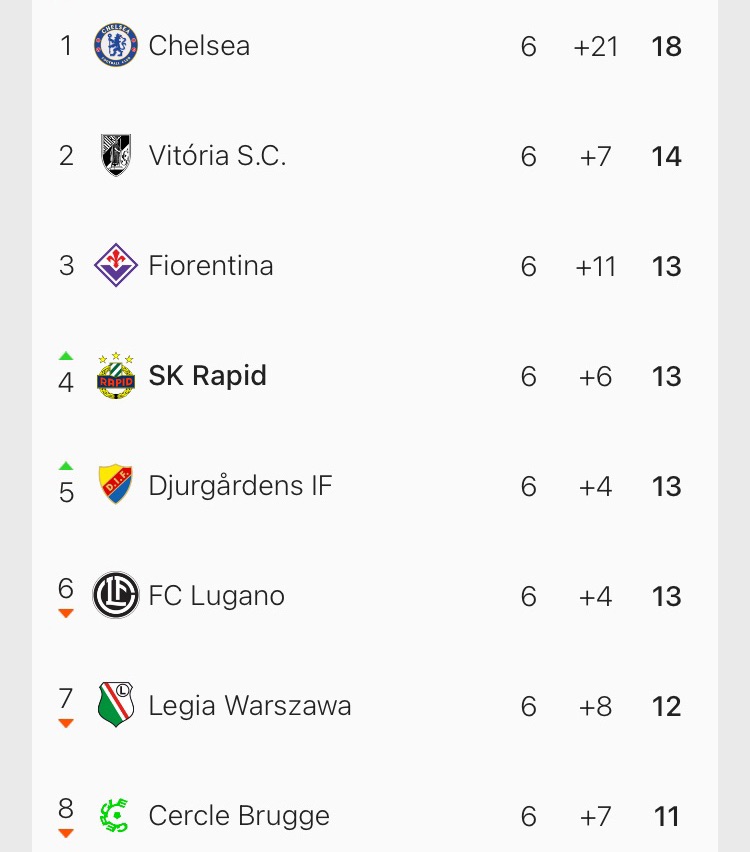750x852 pixels.
Task: Select Djurgårdens IF team name
Action: point(240,486)
